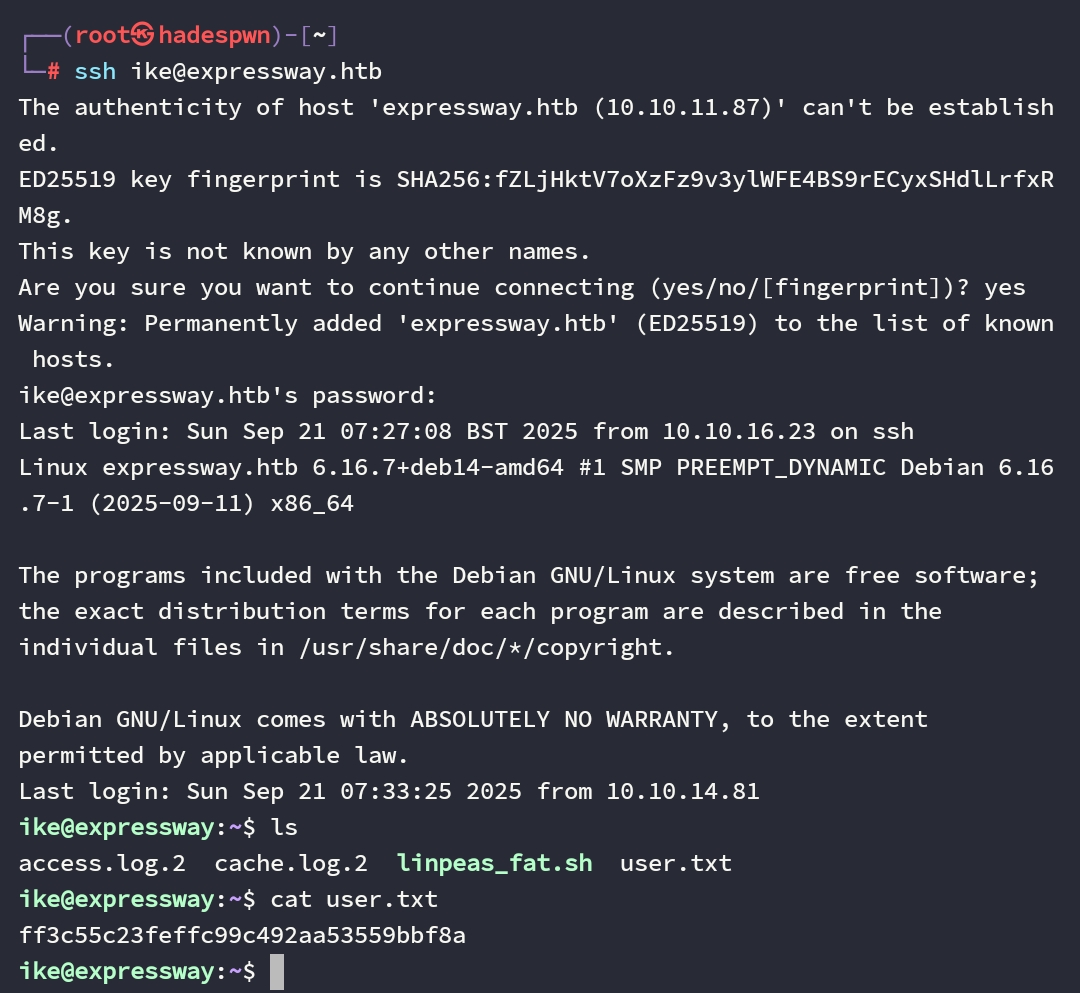
Task: Click the user flag hash string
Action: click(242, 935)
